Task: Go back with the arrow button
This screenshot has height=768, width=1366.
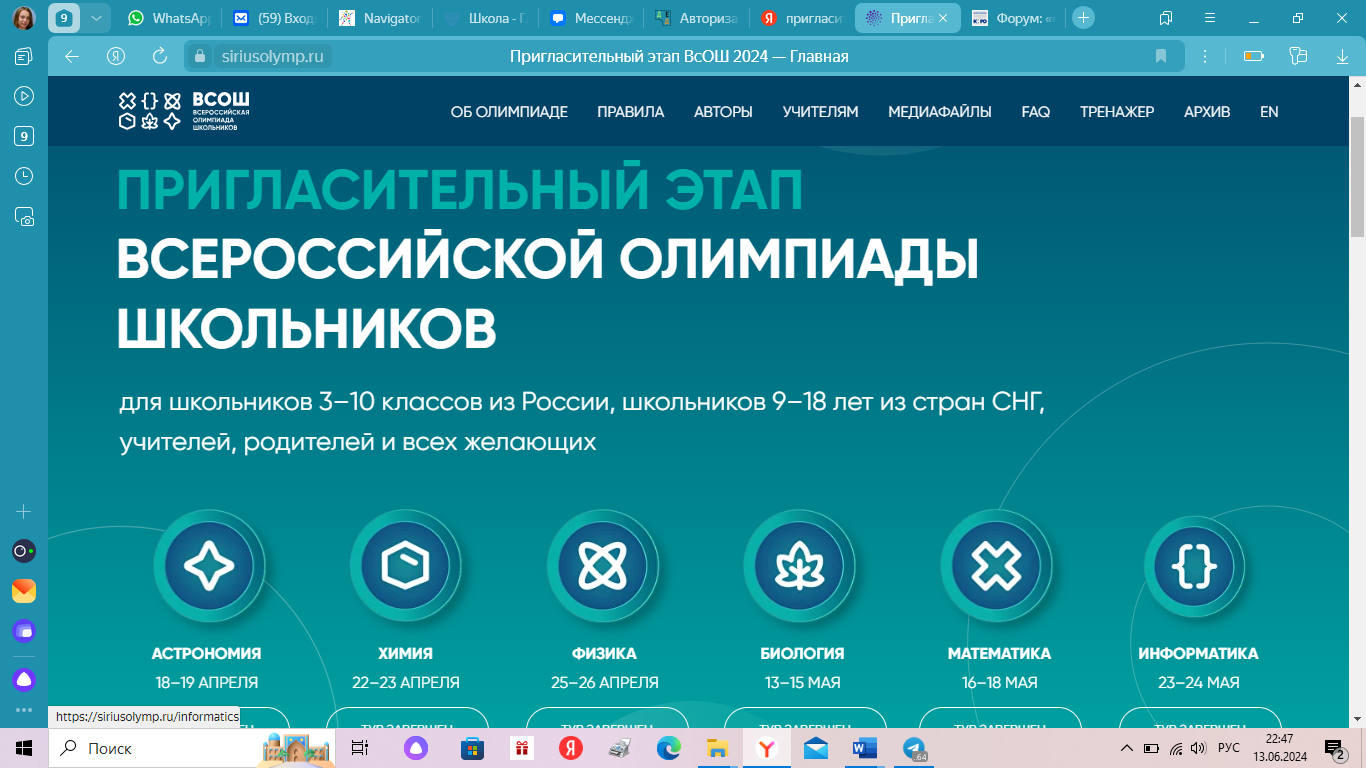Action: point(72,56)
